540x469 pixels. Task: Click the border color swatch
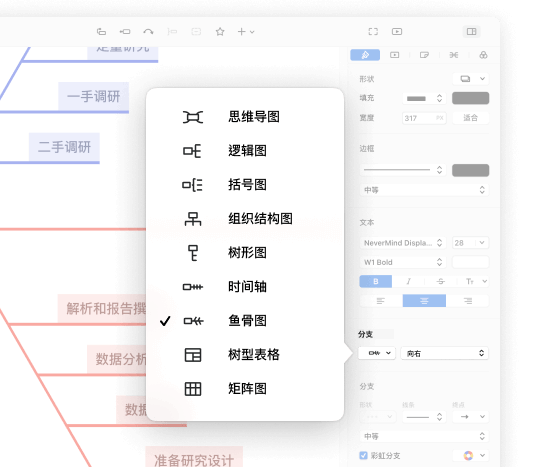click(x=470, y=170)
